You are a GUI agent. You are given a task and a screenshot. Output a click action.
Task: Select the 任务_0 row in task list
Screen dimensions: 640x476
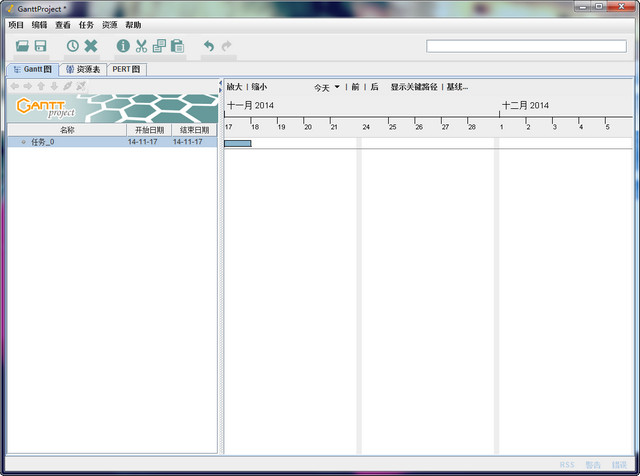coord(43,142)
